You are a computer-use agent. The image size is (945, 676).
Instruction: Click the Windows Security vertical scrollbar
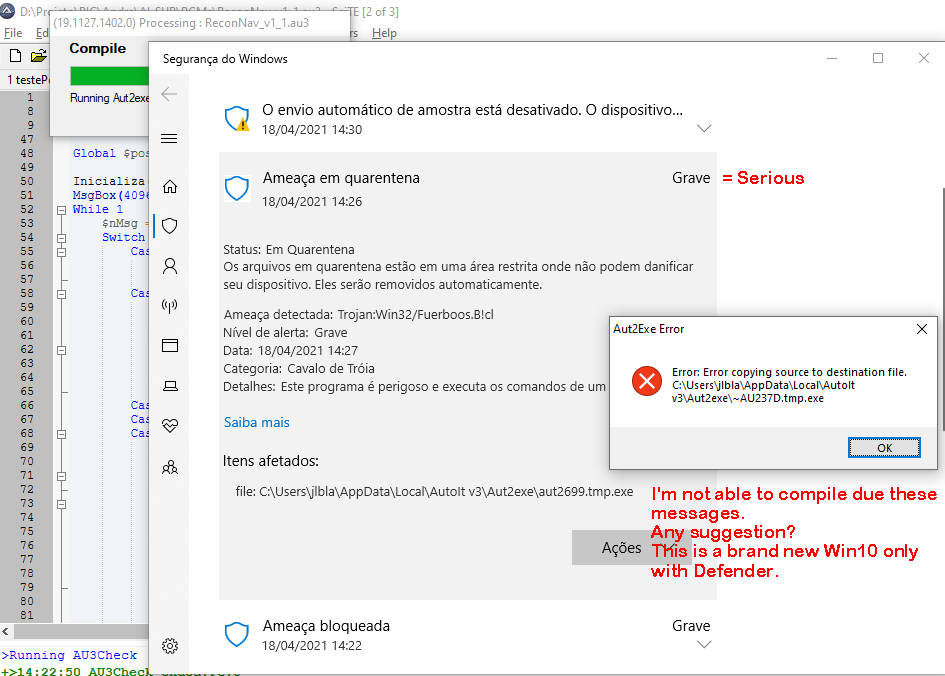point(943,309)
